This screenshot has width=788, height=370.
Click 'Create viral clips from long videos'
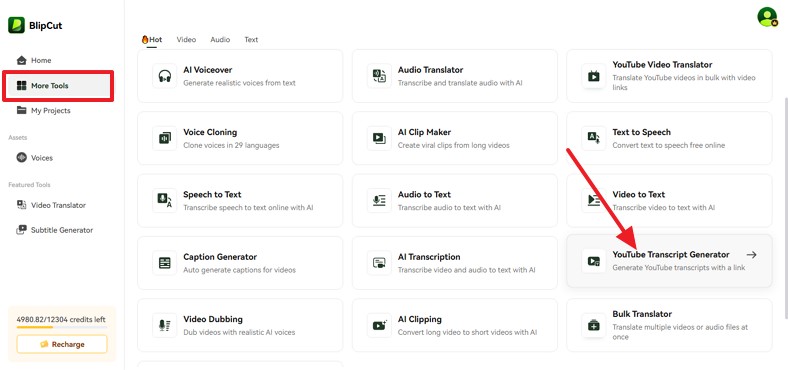454,145
